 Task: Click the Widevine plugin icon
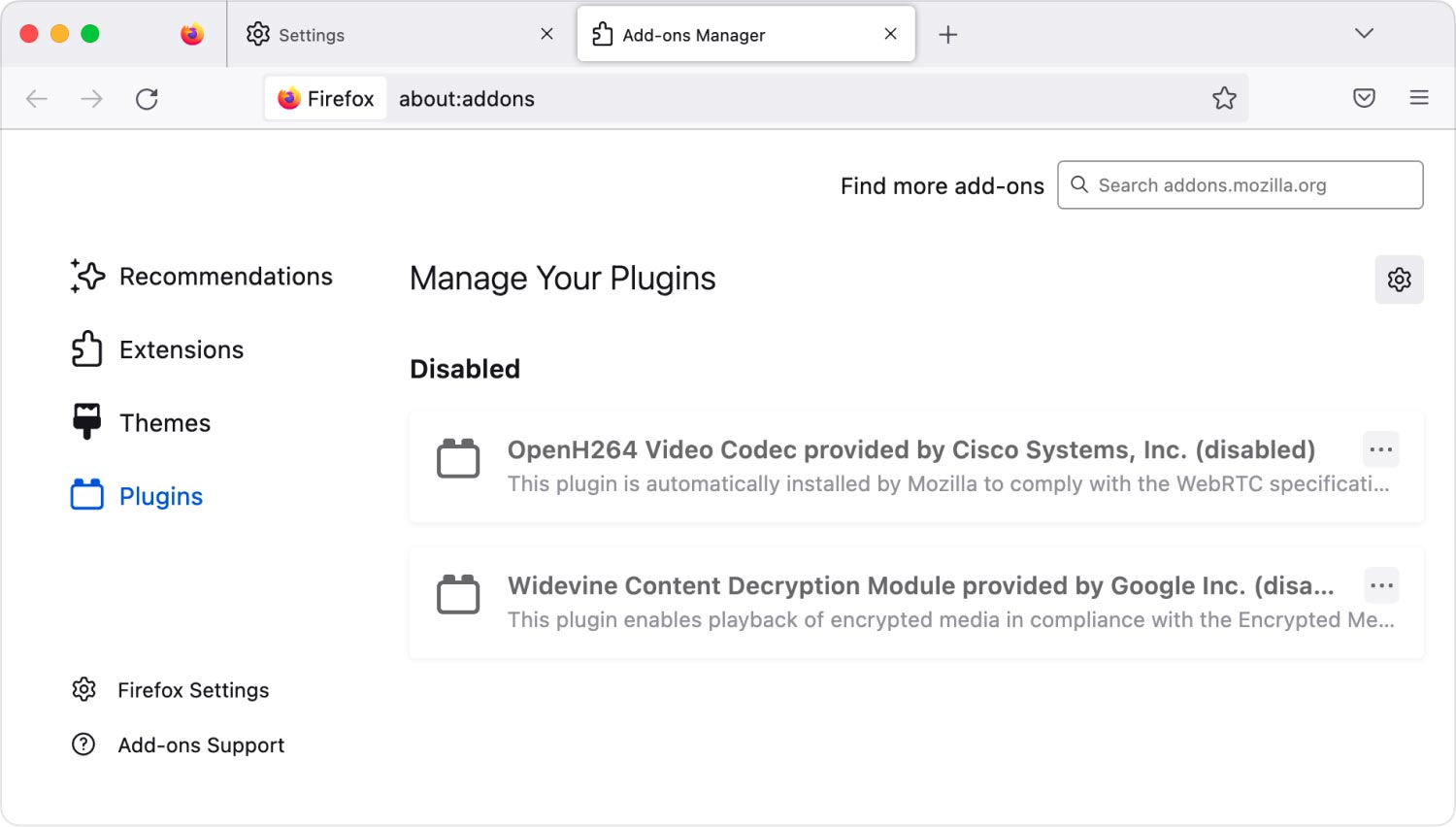click(x=458, y=594)
